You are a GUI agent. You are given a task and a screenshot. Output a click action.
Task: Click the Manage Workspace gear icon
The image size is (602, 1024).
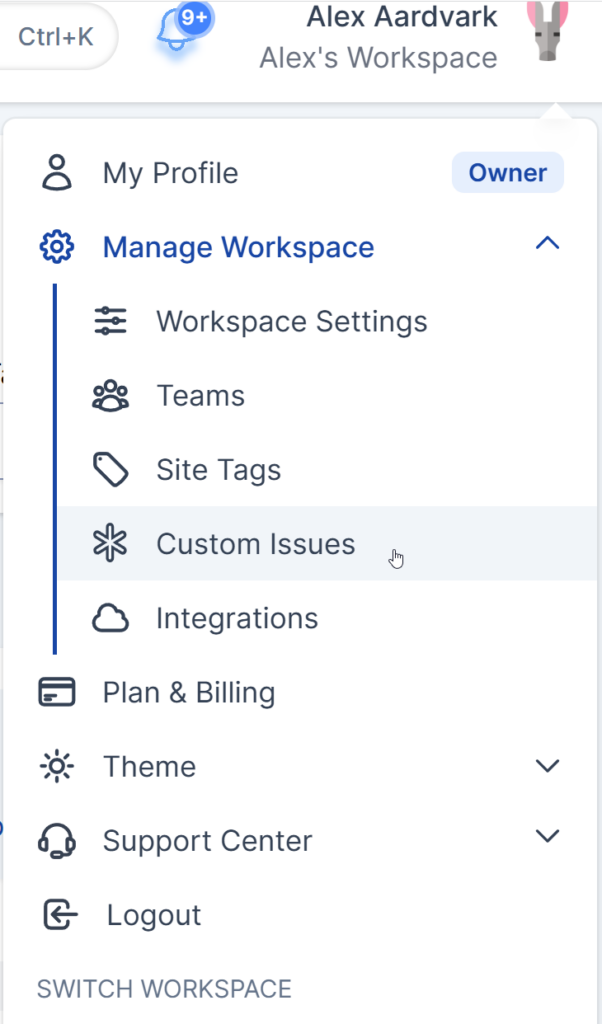point(57,247)
